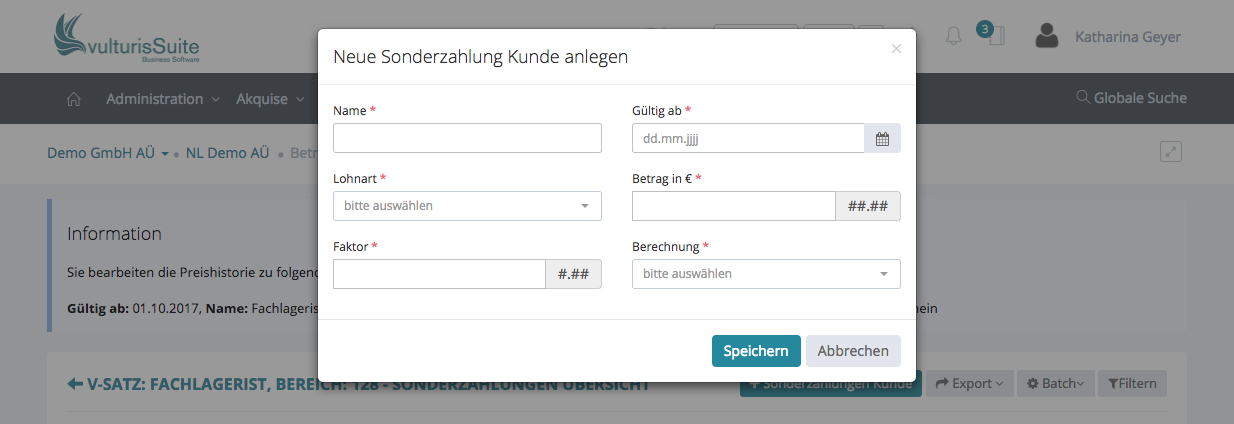Screen dimensions: 1234x424
Task: Focus the Betrag in € field
Action: coord(733,206)
